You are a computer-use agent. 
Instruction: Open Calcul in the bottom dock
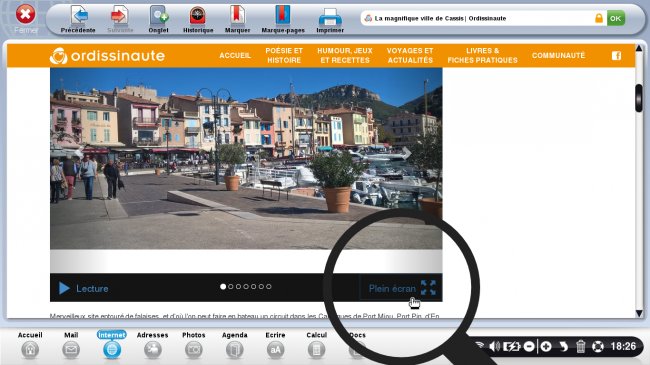coord(316,345)
